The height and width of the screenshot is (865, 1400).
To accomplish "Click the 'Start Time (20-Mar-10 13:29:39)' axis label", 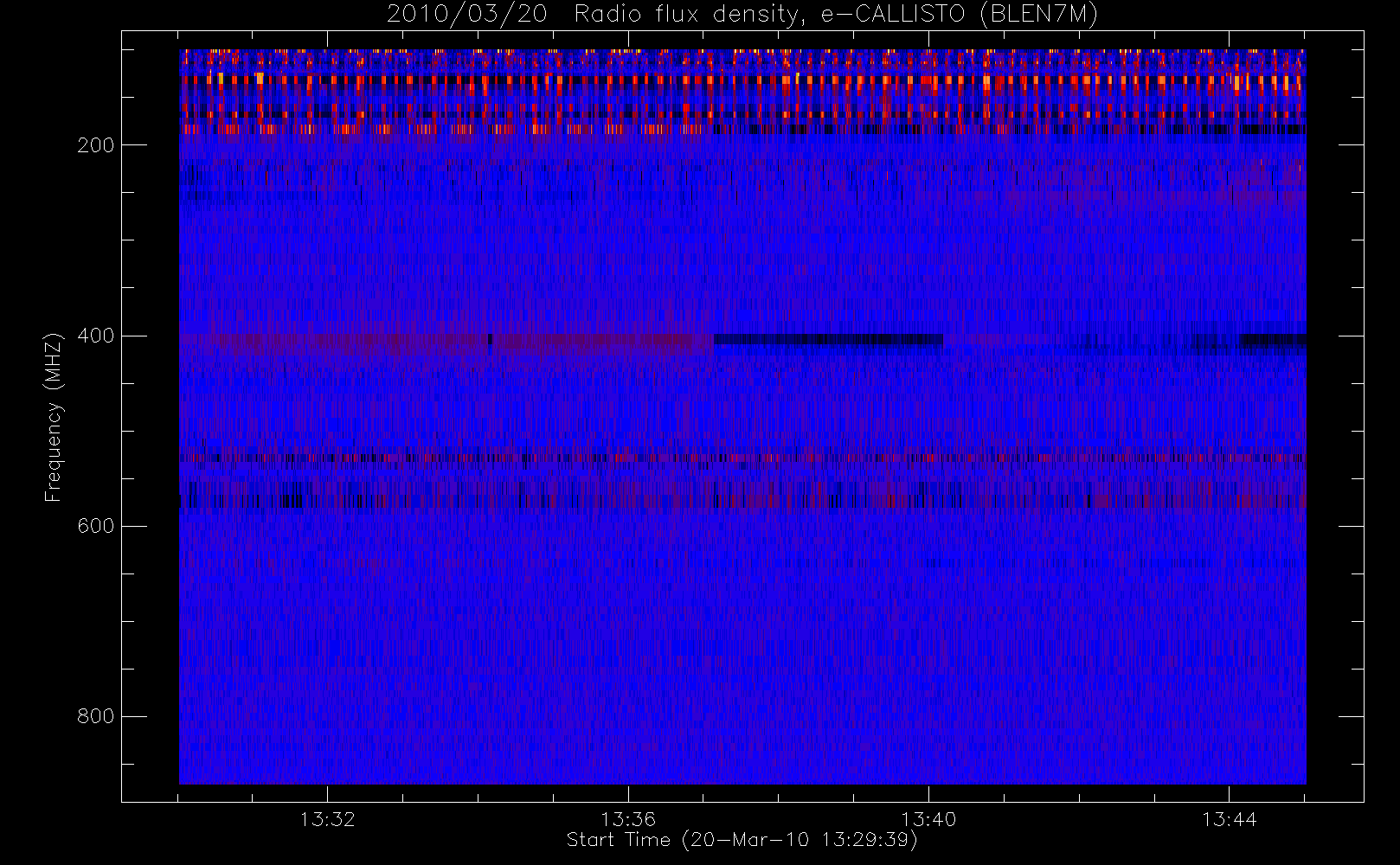I will [742, 840].
